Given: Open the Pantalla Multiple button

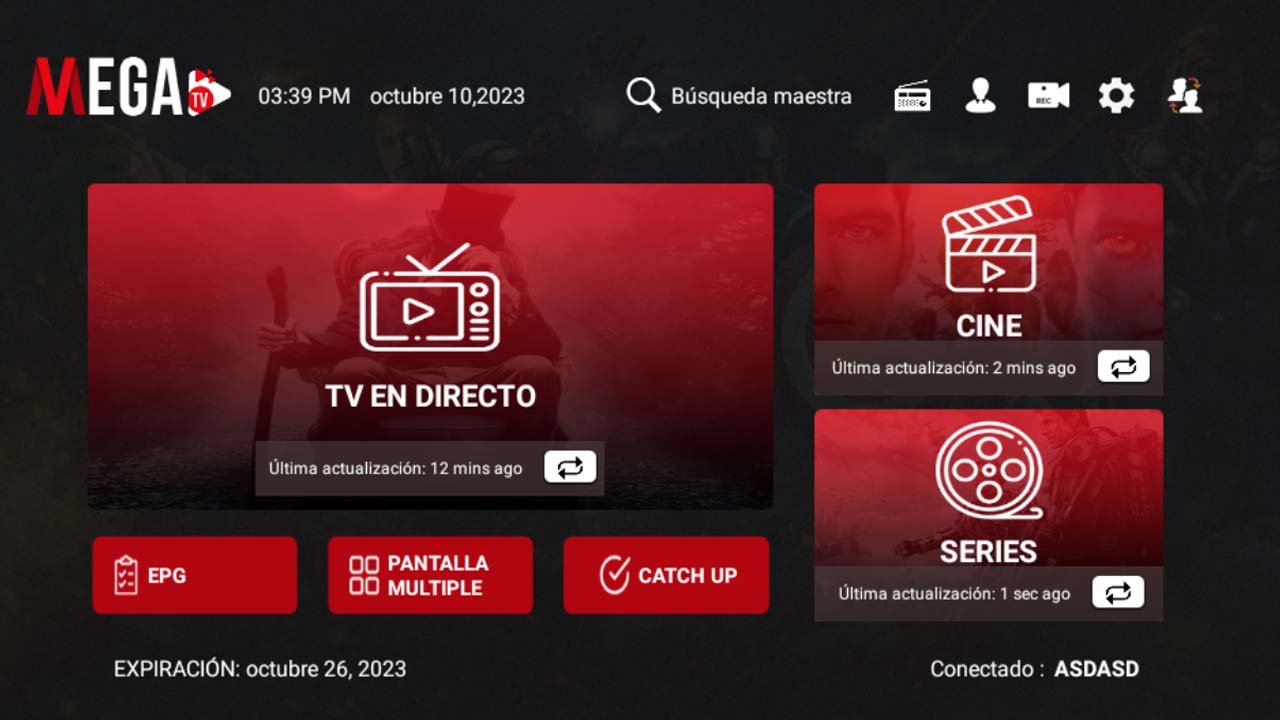Looking at the screenshot, I should coord(430,575).
